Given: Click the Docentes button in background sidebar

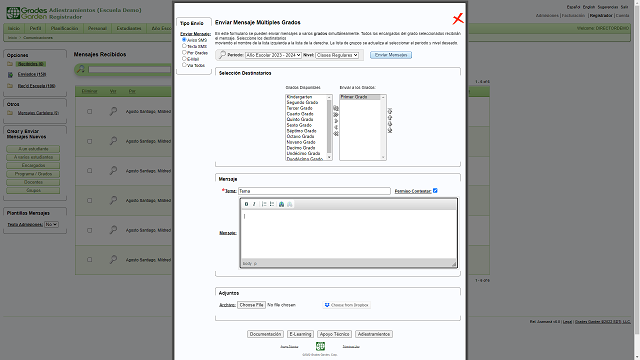Looking at the screenshot, I should pos(33,182).
